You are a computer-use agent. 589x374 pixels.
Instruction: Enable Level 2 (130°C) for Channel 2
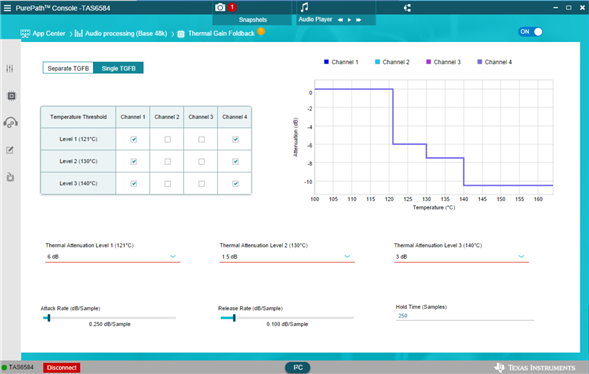click(x=168, y=161)
